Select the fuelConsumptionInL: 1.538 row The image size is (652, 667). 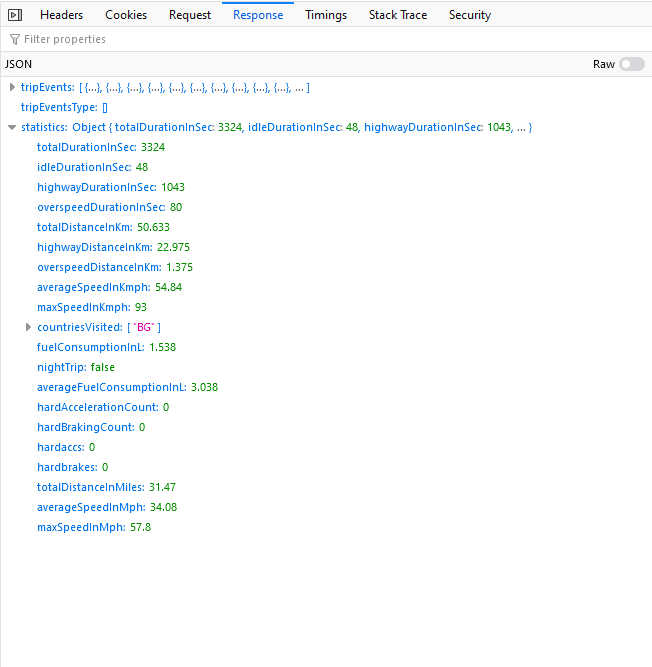(x=326, y=347)
